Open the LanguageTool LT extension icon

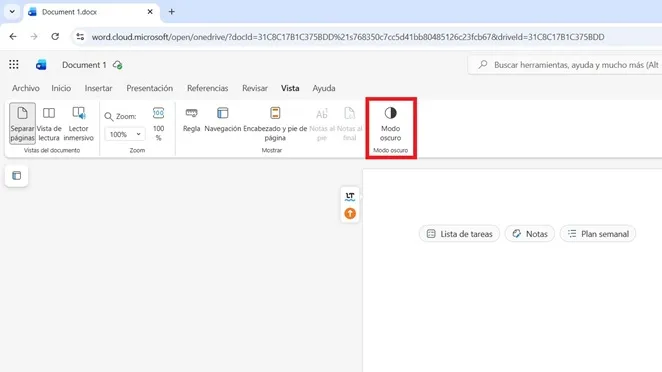[350, 196]
